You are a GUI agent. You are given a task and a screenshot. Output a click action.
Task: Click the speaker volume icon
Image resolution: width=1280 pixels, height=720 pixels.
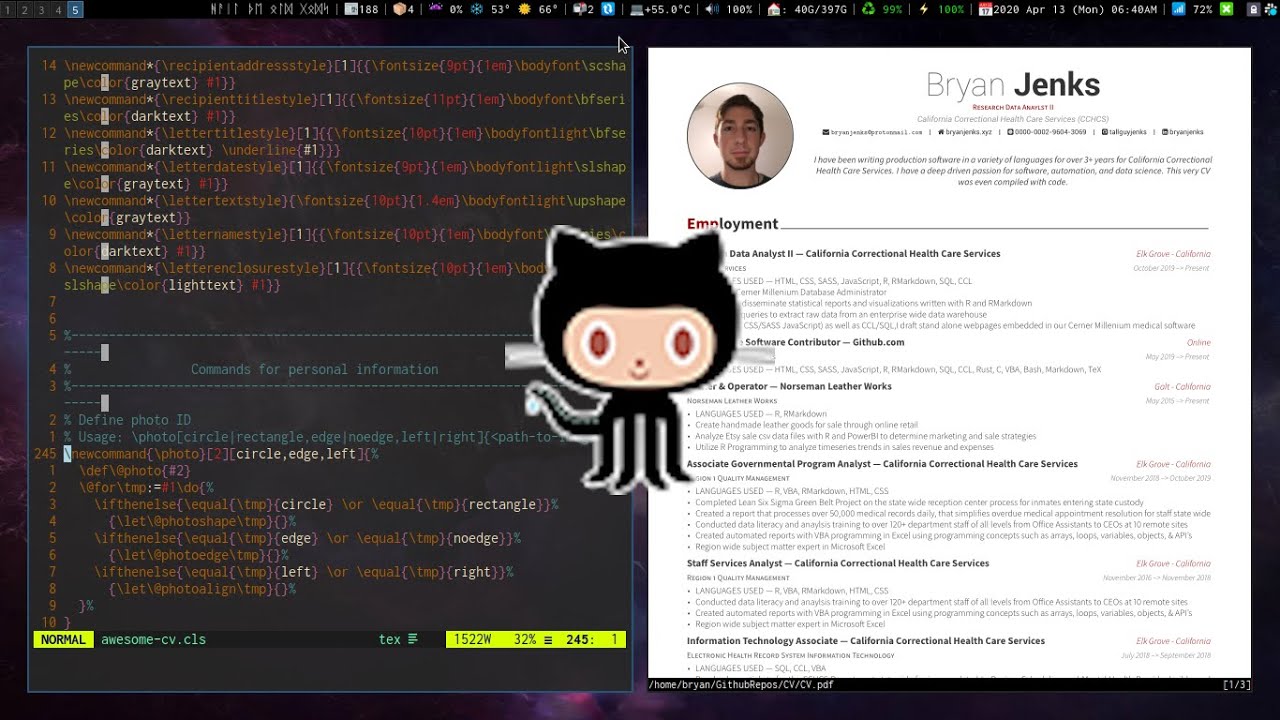(711, 9)
